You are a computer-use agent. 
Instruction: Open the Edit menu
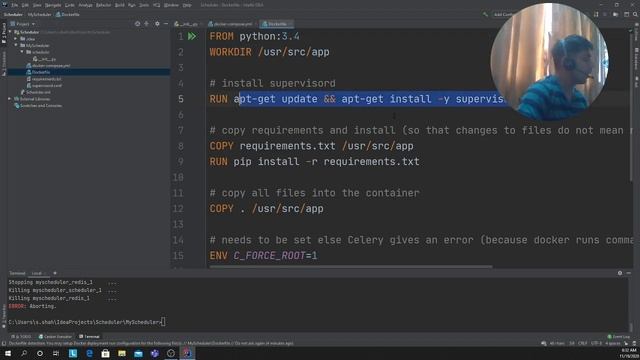[25, 5]
